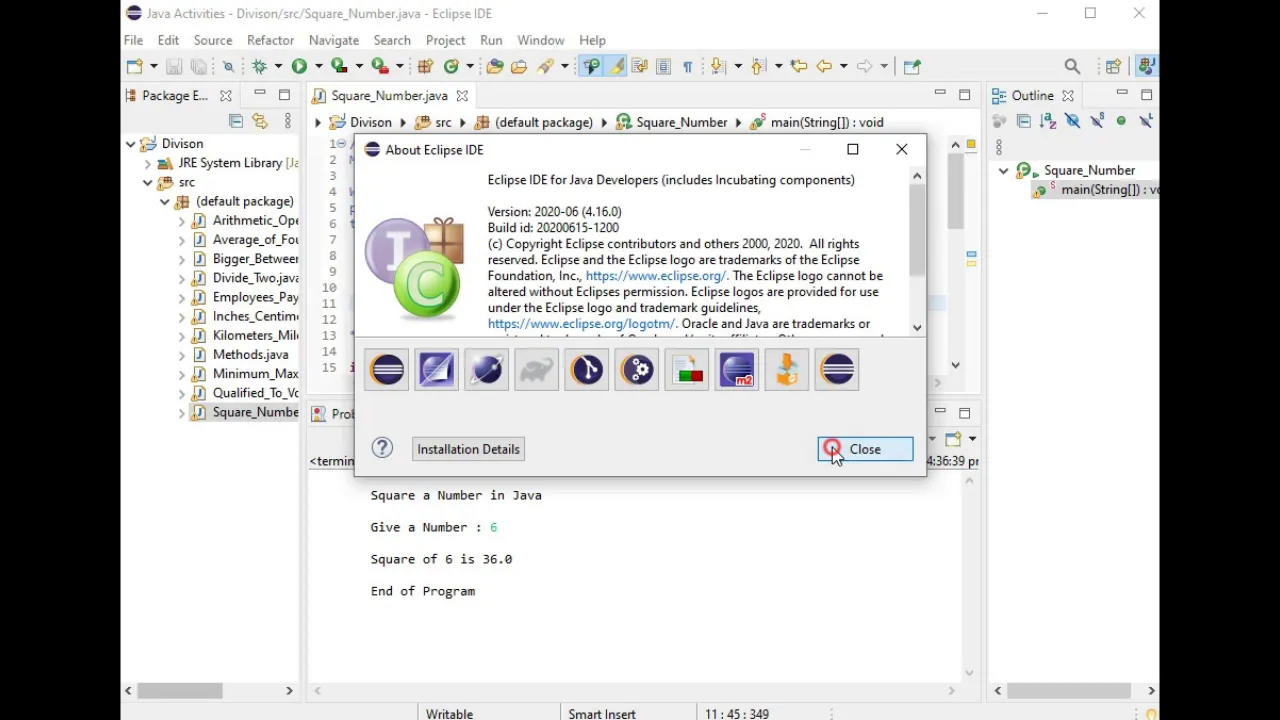Expand the Methods.java tree node
Viewport: 1280px width, 720px height.
coord(182,355)
